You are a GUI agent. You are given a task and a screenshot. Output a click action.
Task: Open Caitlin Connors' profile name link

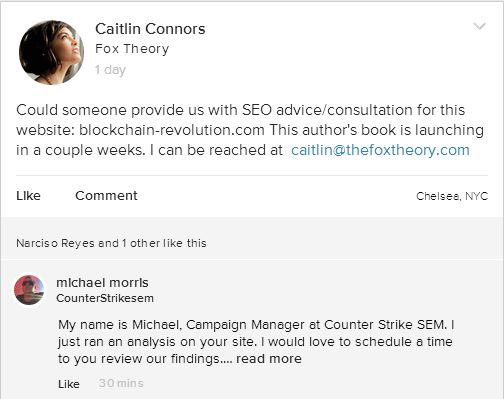tap(150, 29)
